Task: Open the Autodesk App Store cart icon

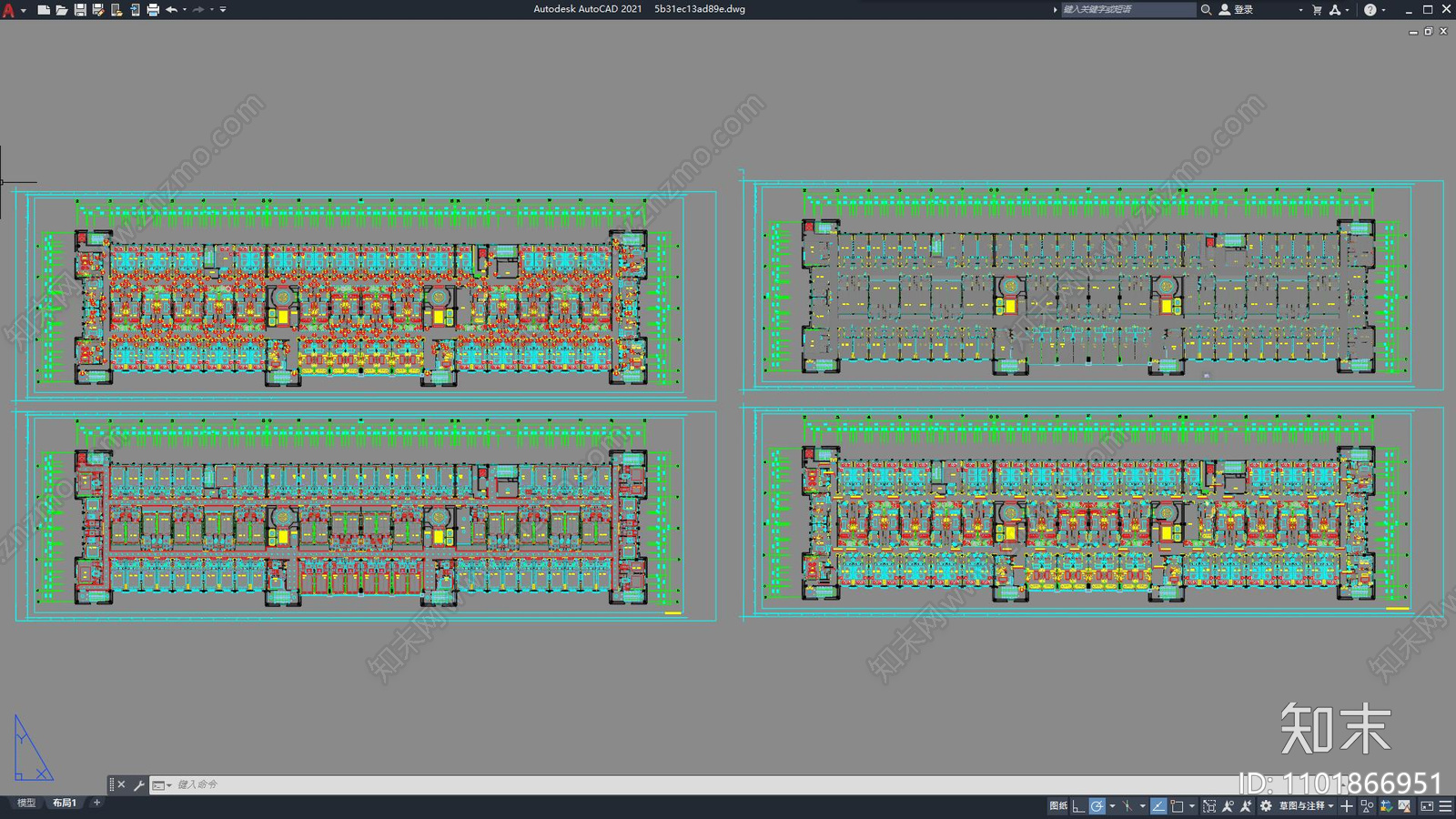Action: point(1317,10)
